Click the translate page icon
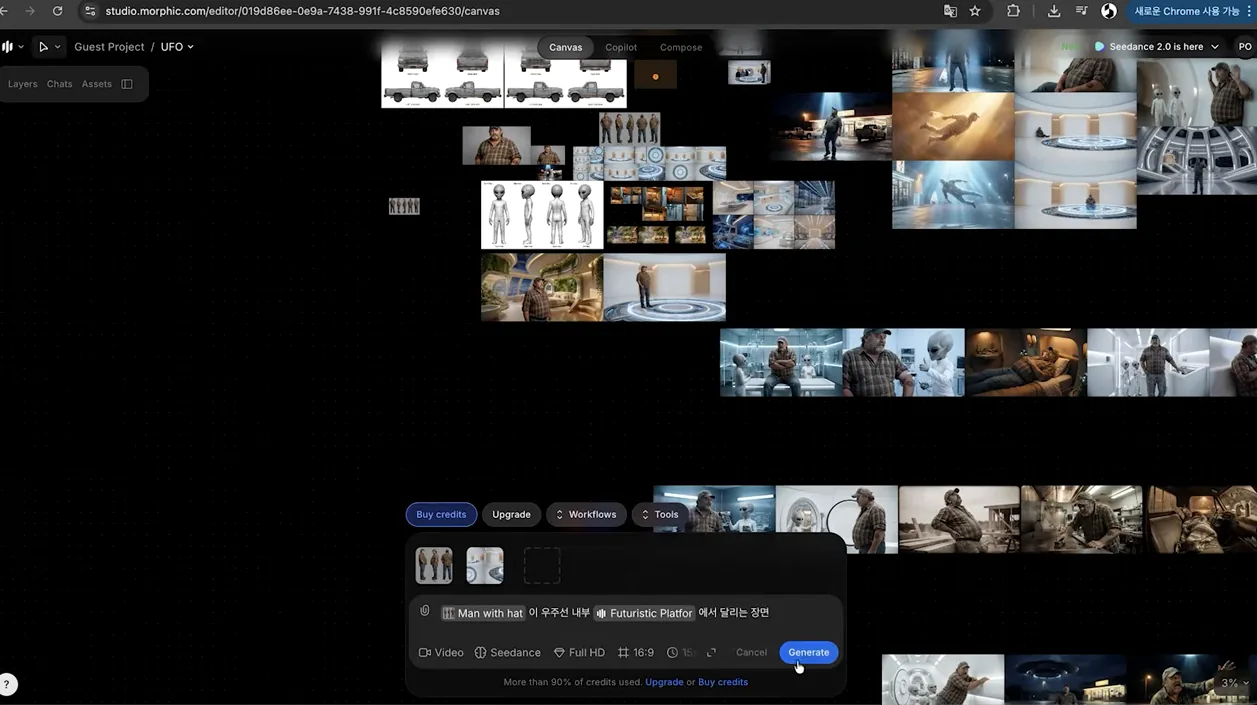The height and width of the screenshot is (705, 1257). point(950,11)
